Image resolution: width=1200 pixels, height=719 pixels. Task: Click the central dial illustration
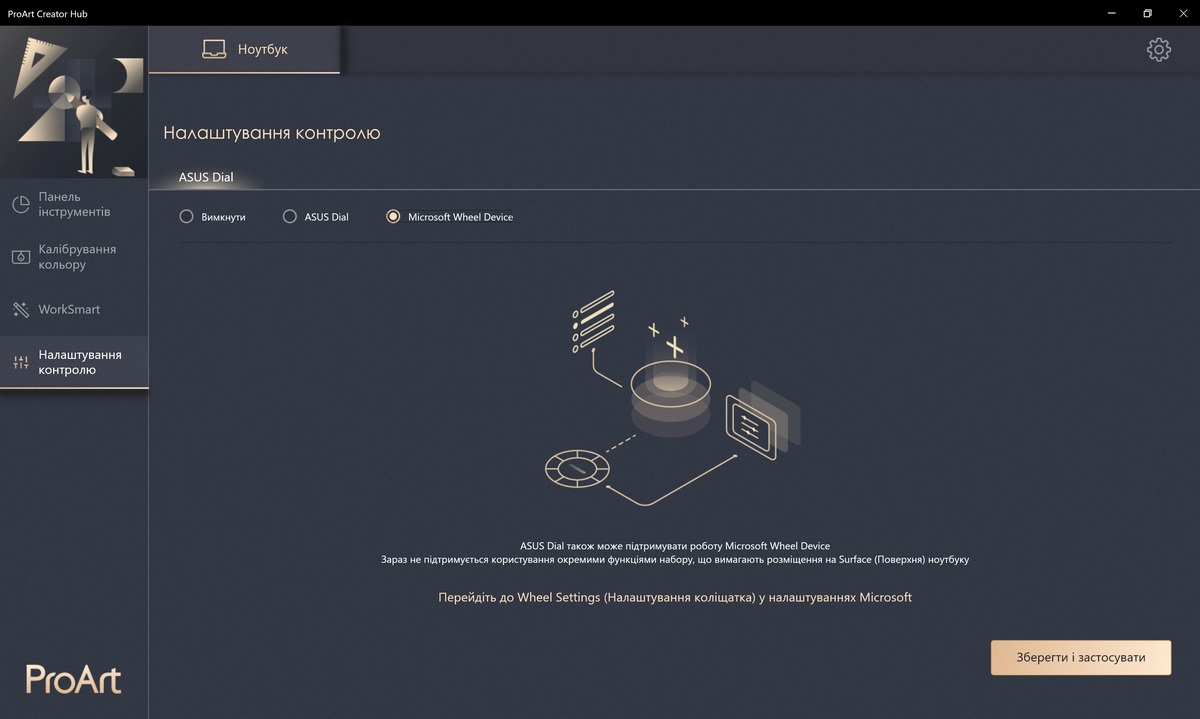[x=672, y=395]
